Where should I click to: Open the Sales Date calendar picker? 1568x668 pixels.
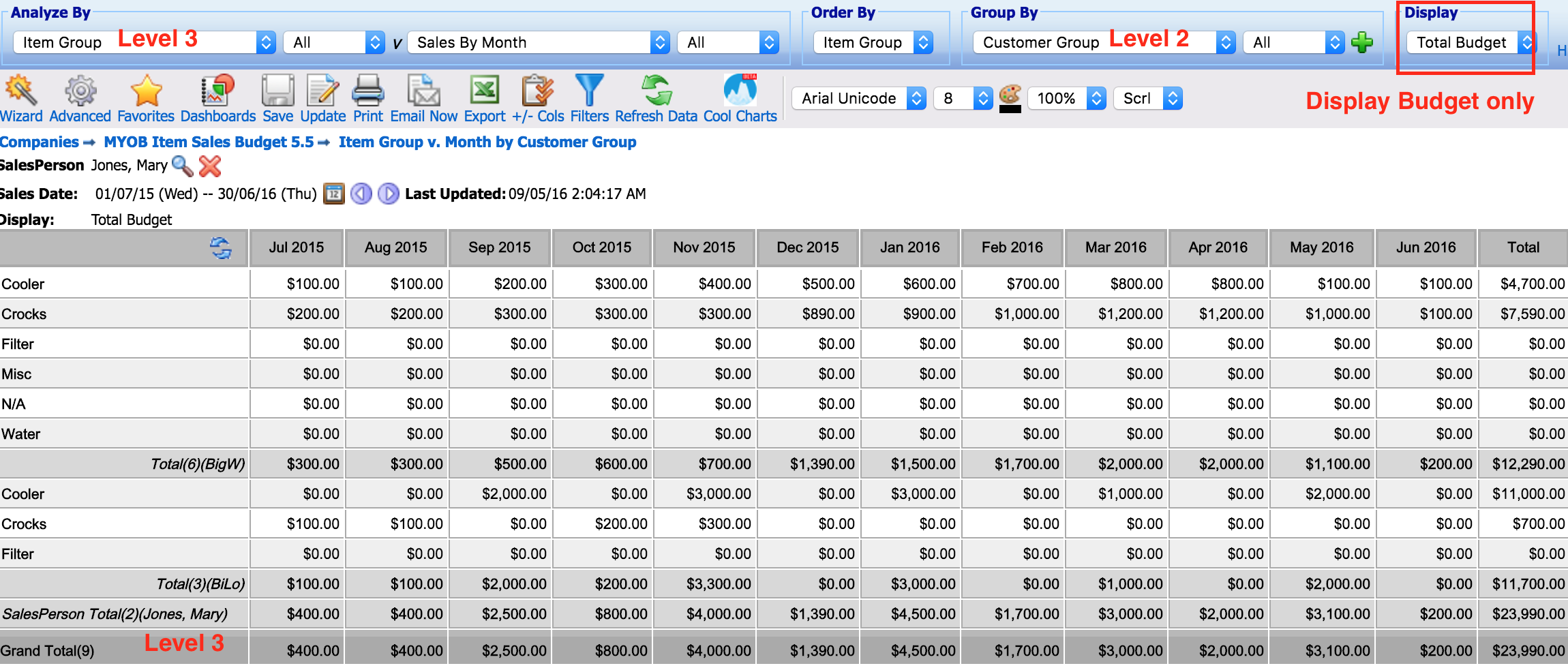click(x=333, y=194)
